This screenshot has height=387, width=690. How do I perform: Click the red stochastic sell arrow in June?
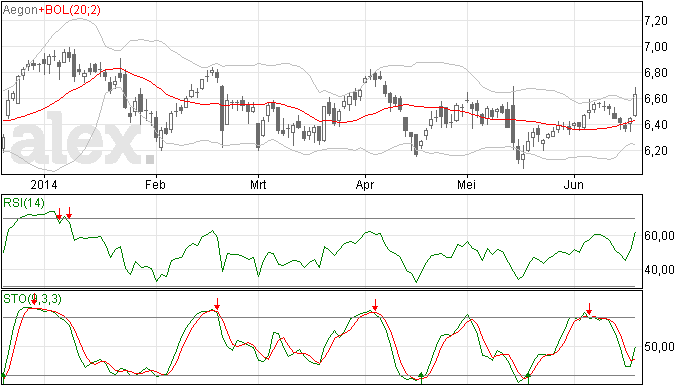[589, 309]
